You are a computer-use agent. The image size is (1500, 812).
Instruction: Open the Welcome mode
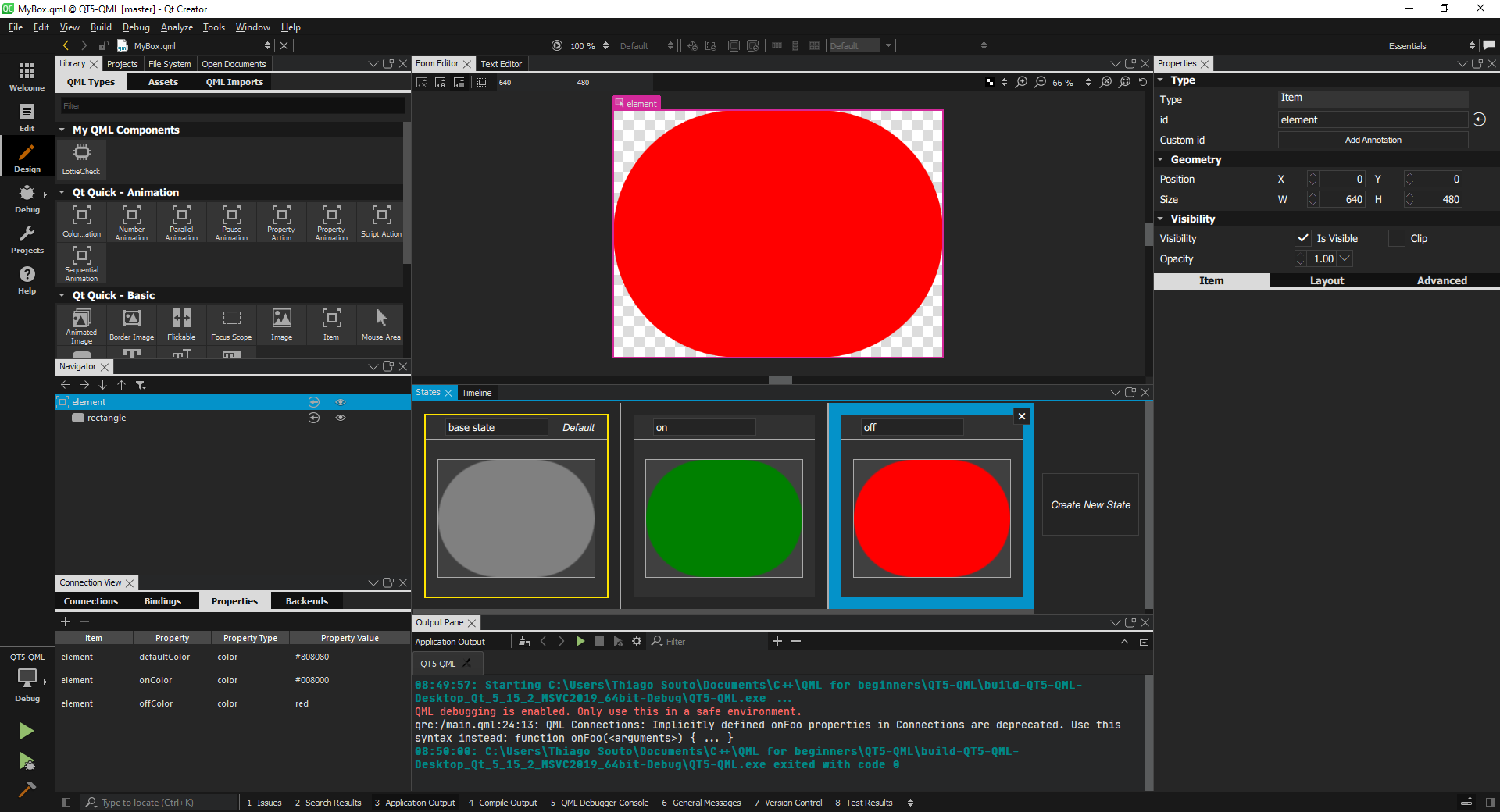(x=27, y=77)
